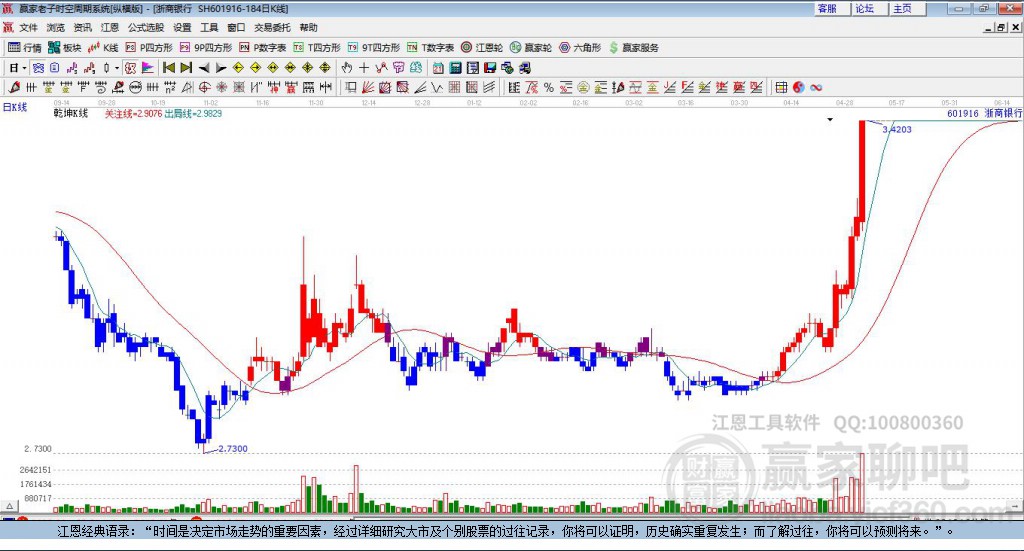The height and width of the screenshot is (551, 1024).
Task: Switch to the K线 chart view
Action: (103, 48)
